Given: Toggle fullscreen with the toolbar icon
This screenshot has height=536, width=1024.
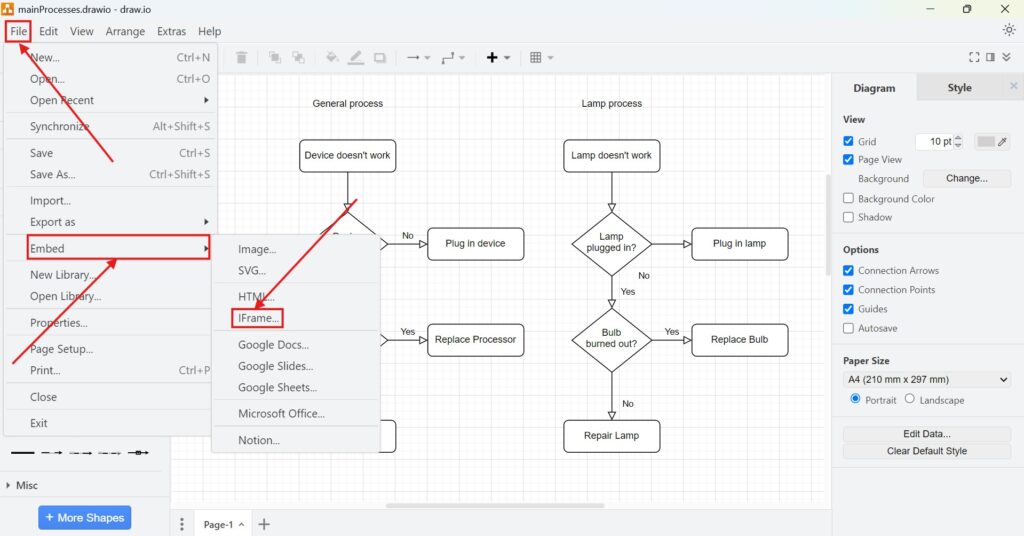Looking at the screenshot, I should (x=975, y=58).
